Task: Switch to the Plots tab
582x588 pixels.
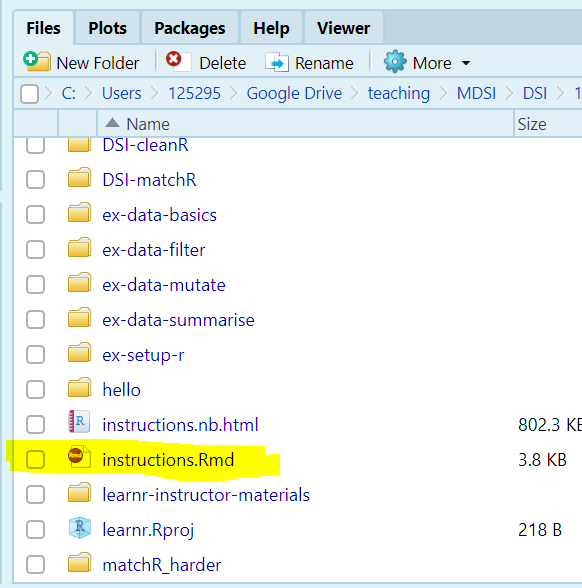Action: point(108,28)
